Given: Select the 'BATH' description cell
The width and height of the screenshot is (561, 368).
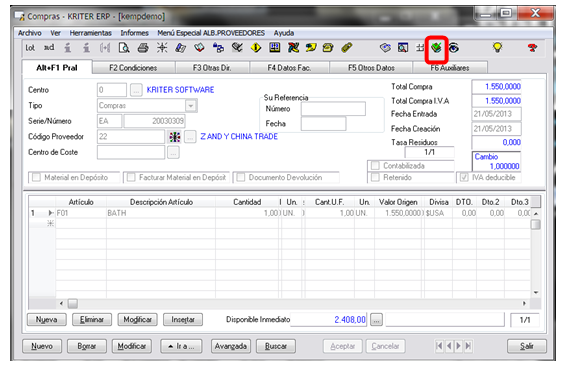Looking at the screenshot, I should [160, 213].
